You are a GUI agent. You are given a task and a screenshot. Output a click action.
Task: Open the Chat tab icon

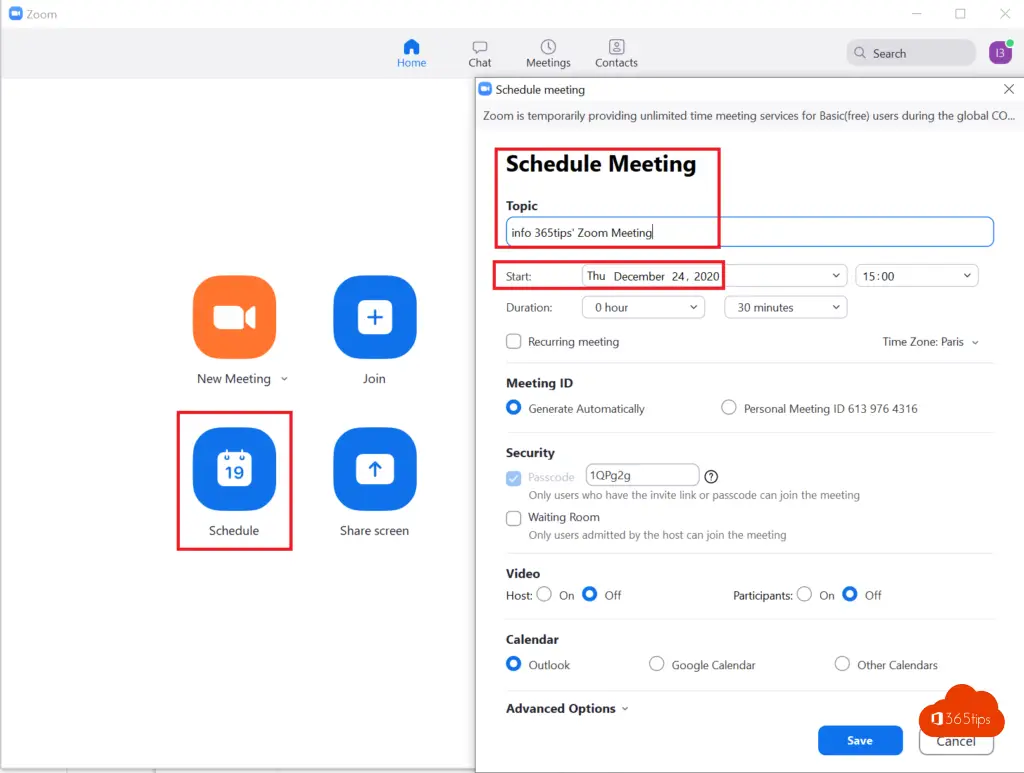tap(480, 48)
